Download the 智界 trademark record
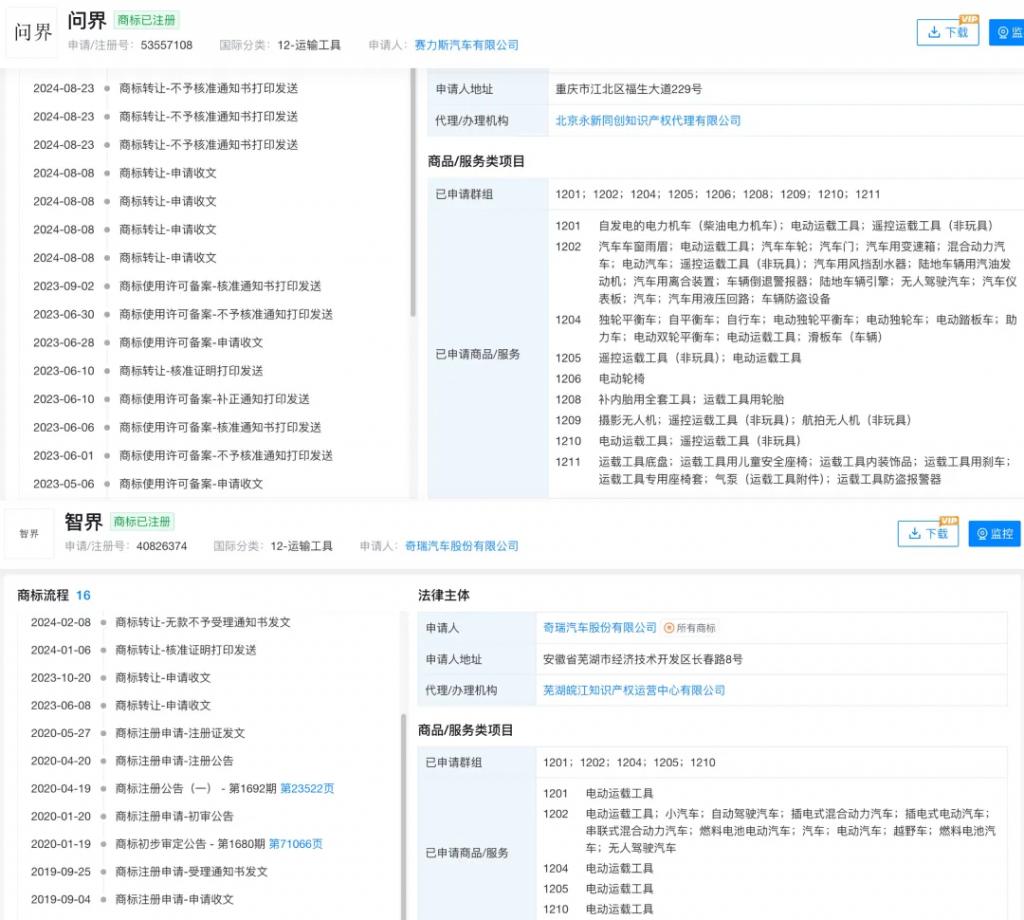Viewport: 1024px width, 920px height. pos(928,533)
